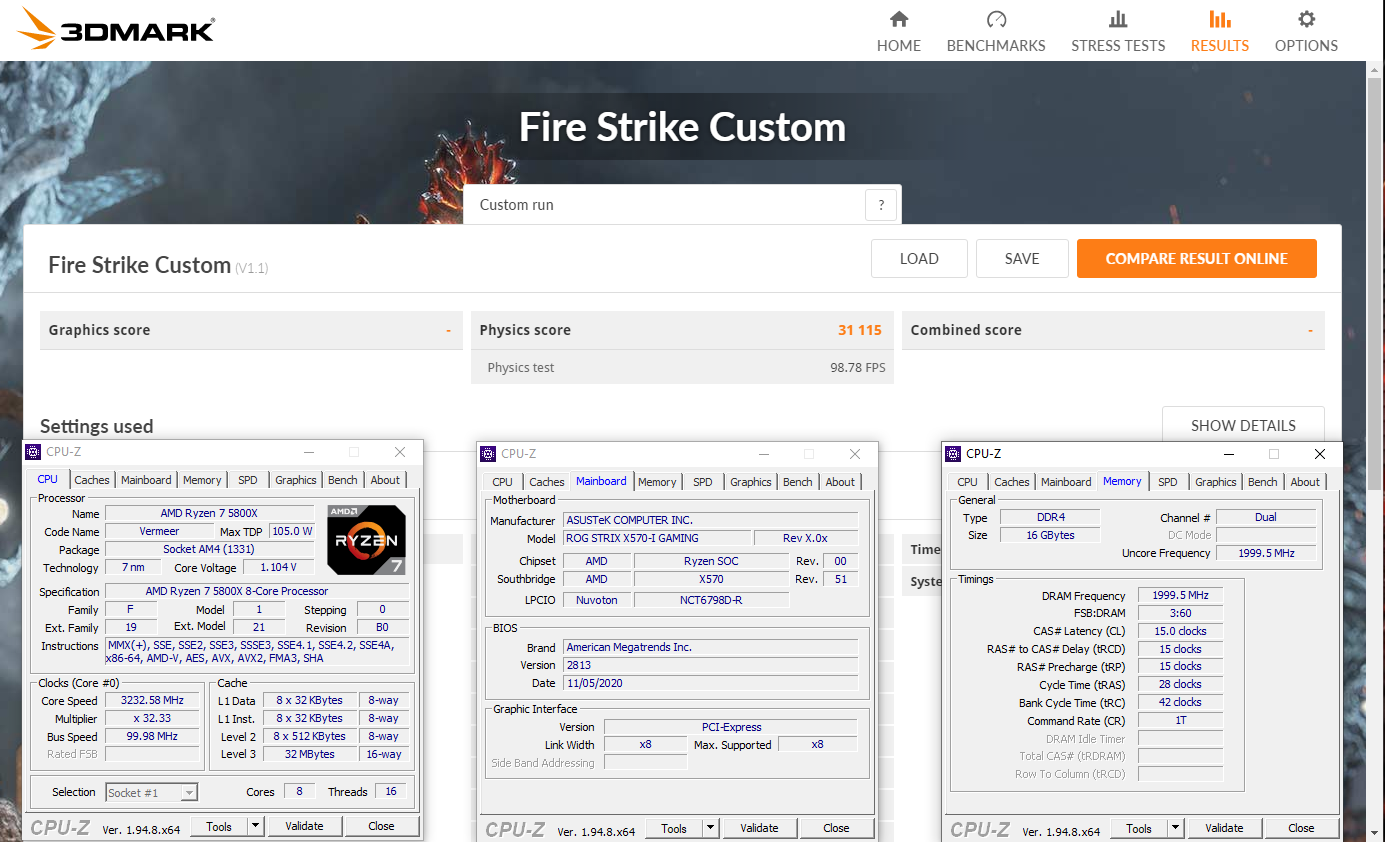Switch to Memory tab in left CPU-Z window
The image size is (1385, 842).
(x=202, y=480)
